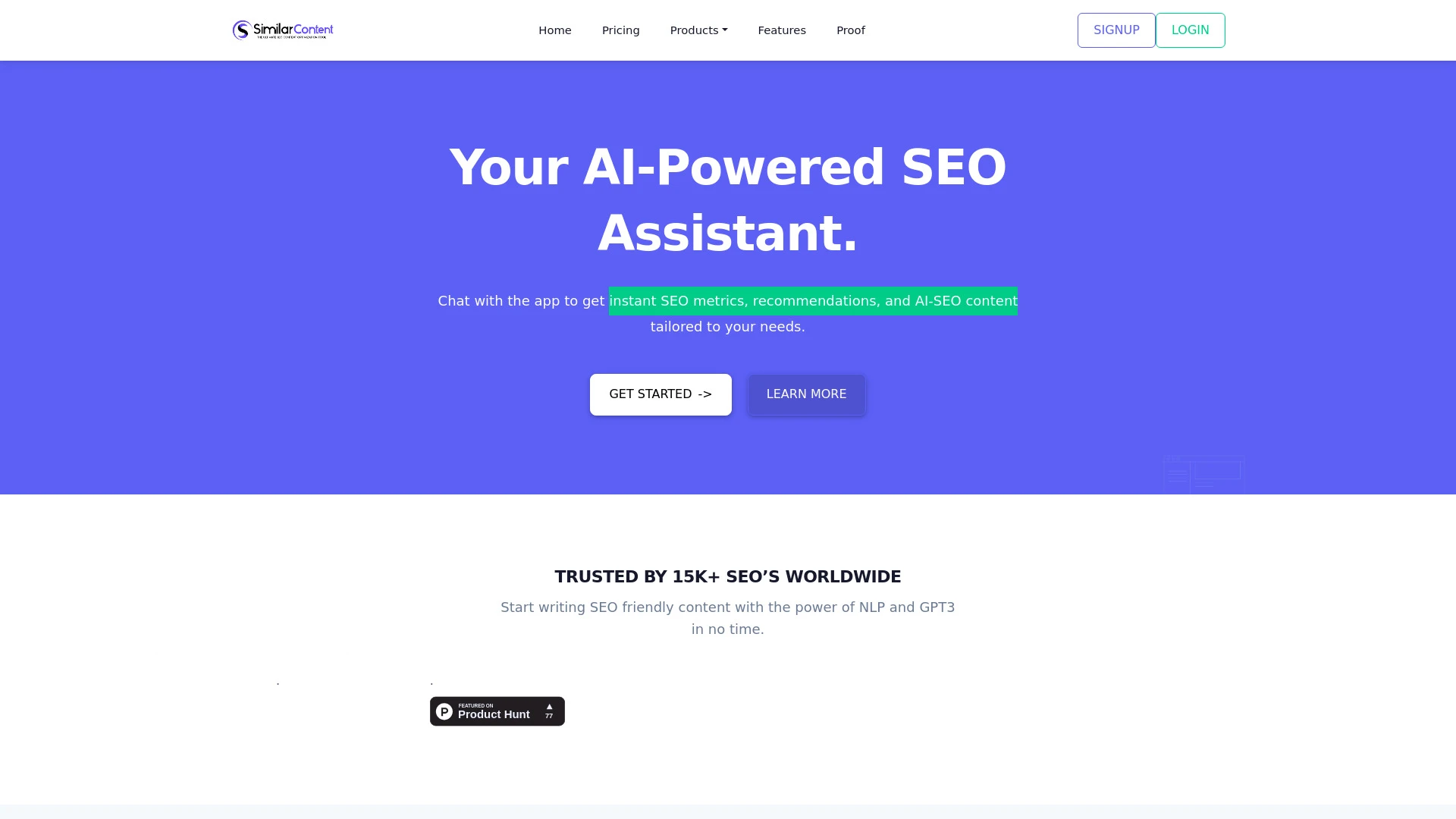Viewport: 1456px width, 819px height.
Task: Click the Pricing menu item
Action: click(x=620, y=30)
